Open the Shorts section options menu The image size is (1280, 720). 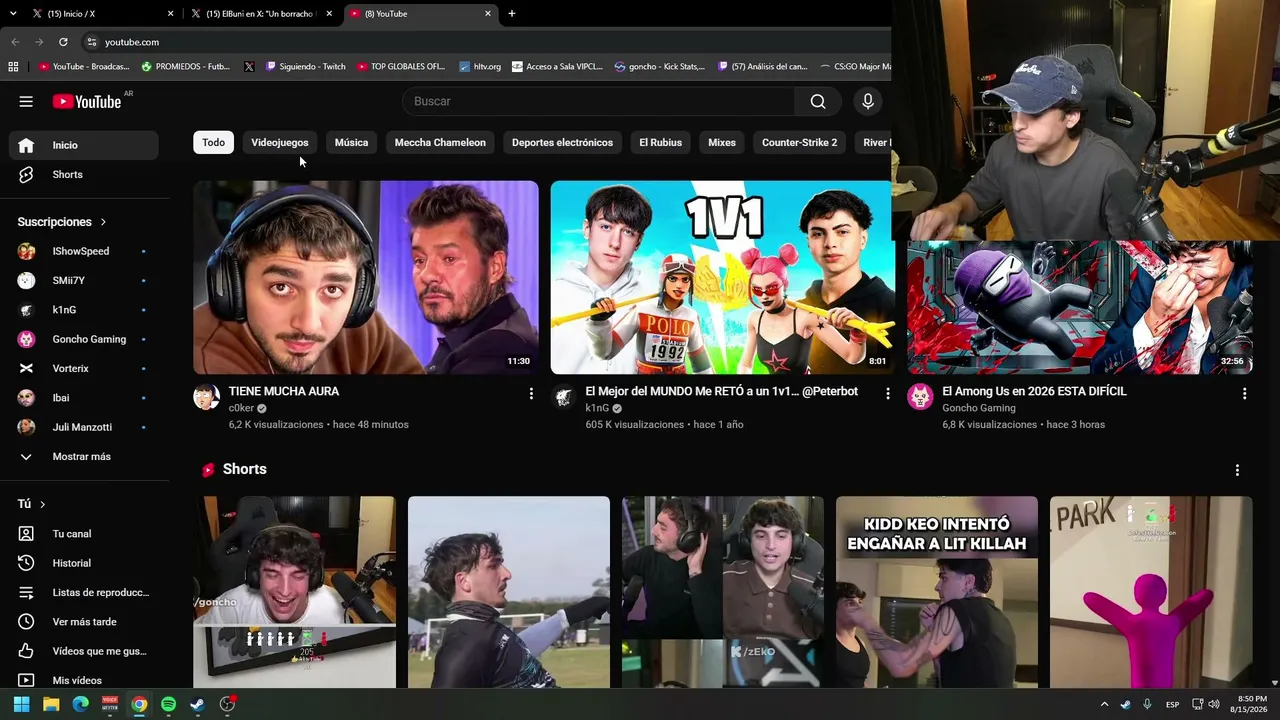pos(1237,470)
